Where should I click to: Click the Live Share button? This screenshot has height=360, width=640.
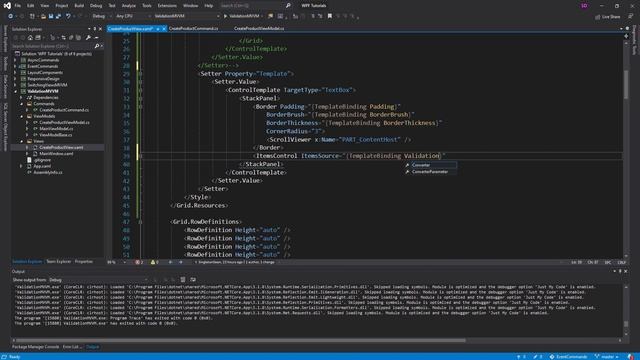(608, 17)
